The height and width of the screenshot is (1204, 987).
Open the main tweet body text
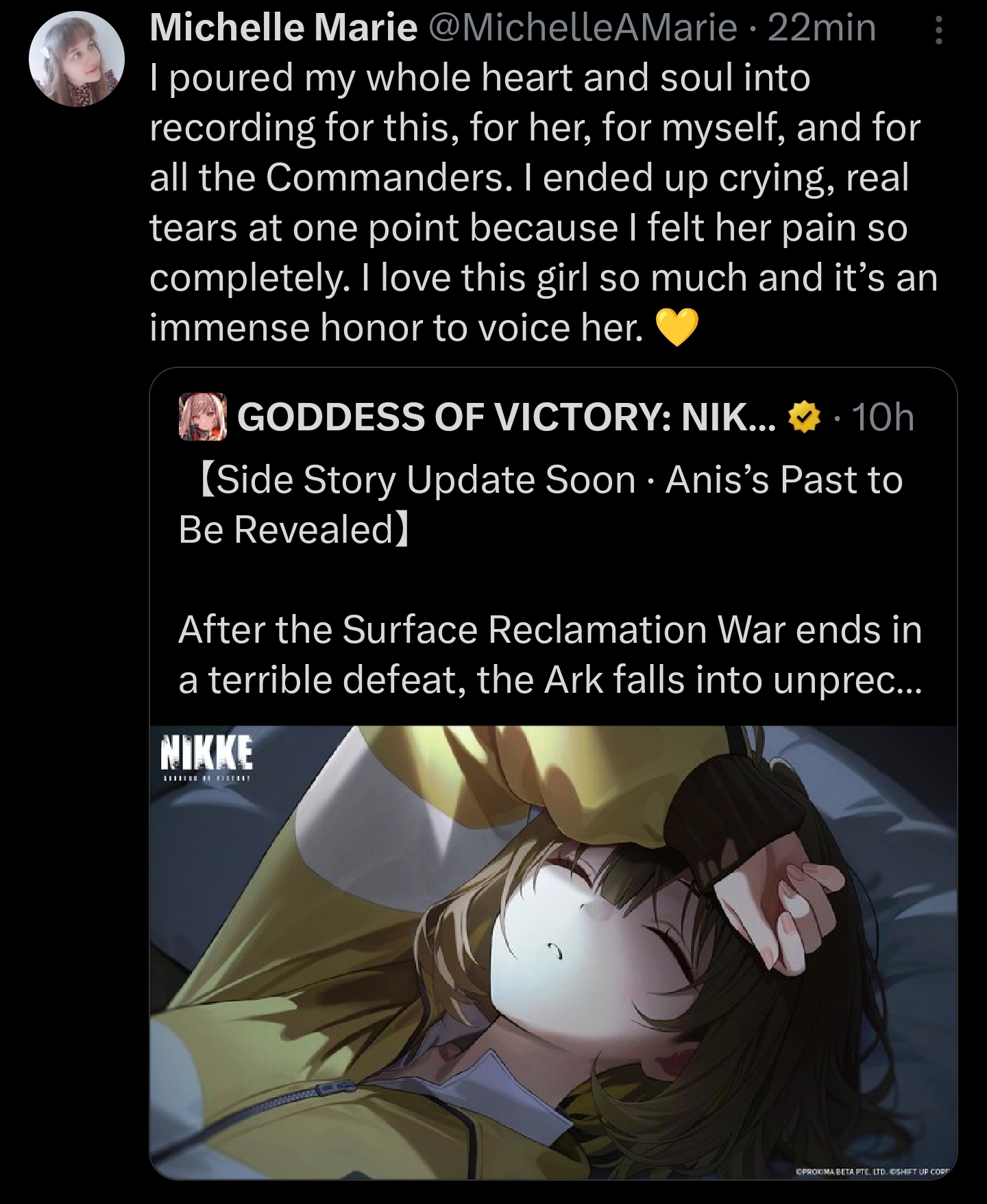coord(544,203)
